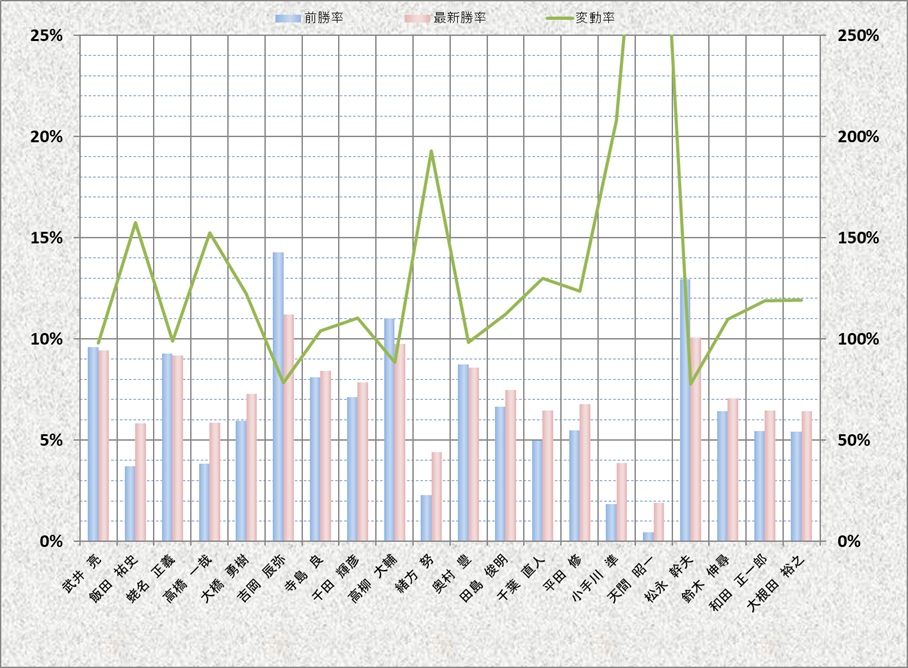
Task: Click the blue 前勝率 legend swatch
Action: pyautogui.click(x=287, y=18)
